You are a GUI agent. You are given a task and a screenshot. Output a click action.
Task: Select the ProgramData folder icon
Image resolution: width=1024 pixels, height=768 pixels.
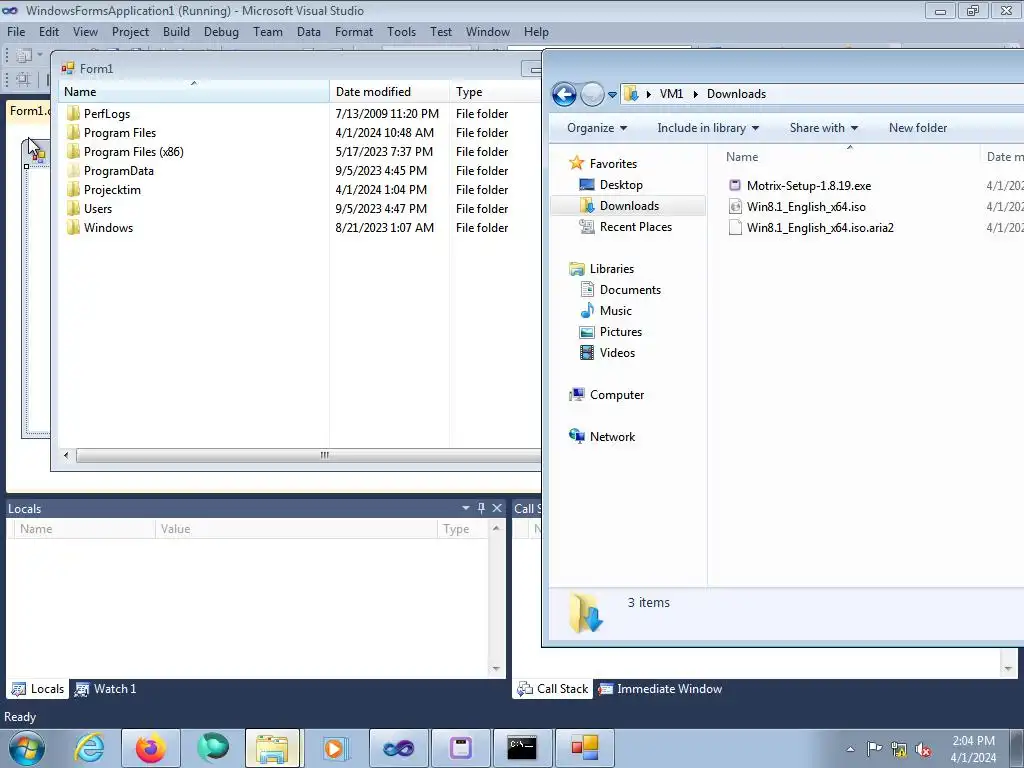click(73, 170)
